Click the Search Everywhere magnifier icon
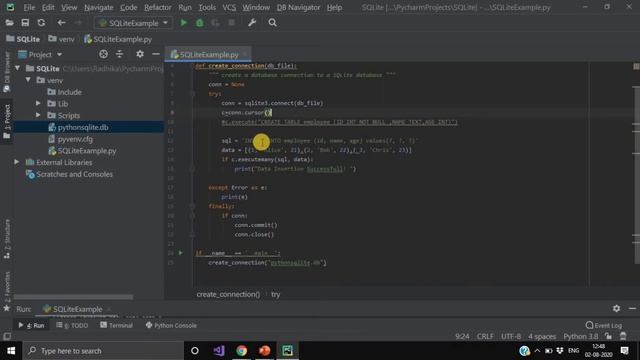640x360 pixels. (272, 23)
